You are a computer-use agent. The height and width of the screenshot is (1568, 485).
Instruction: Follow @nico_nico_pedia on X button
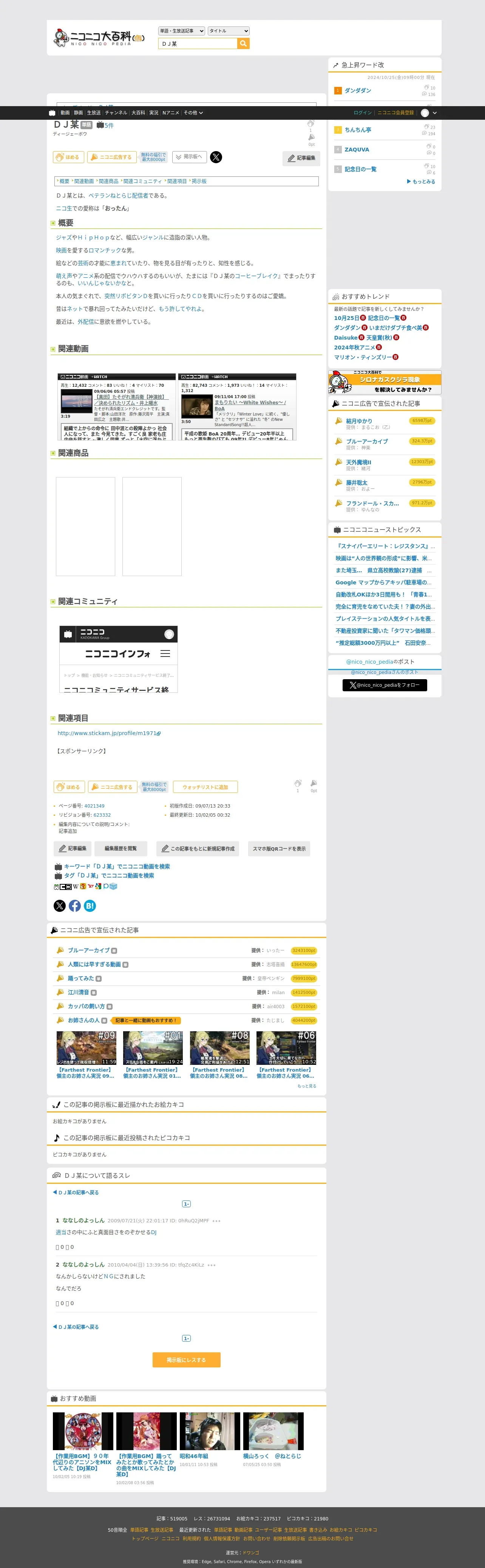385,685
